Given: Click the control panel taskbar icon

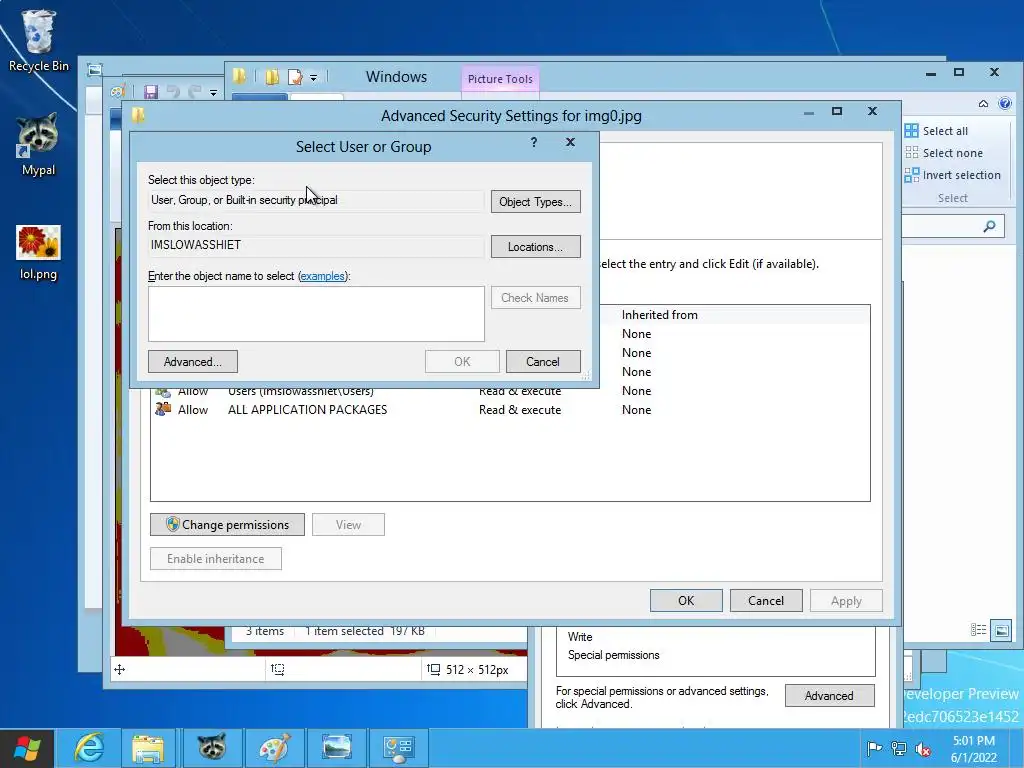Looking at the screenshot, I should 399,748.
